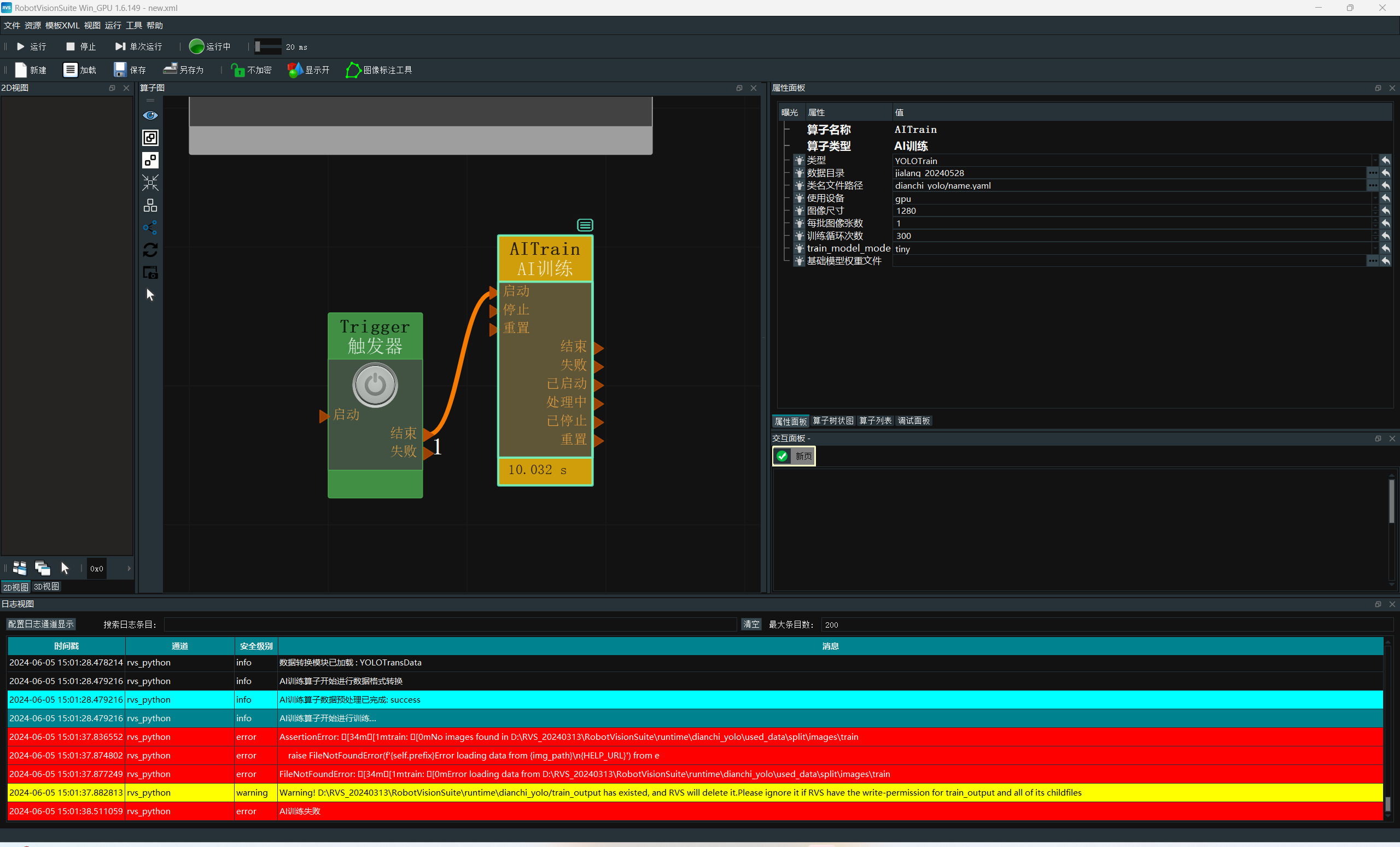This screenshot has height=847, width=1400.
Task: Reset the 类型 value with undo arrow
Action: (x=1386, y=161)
